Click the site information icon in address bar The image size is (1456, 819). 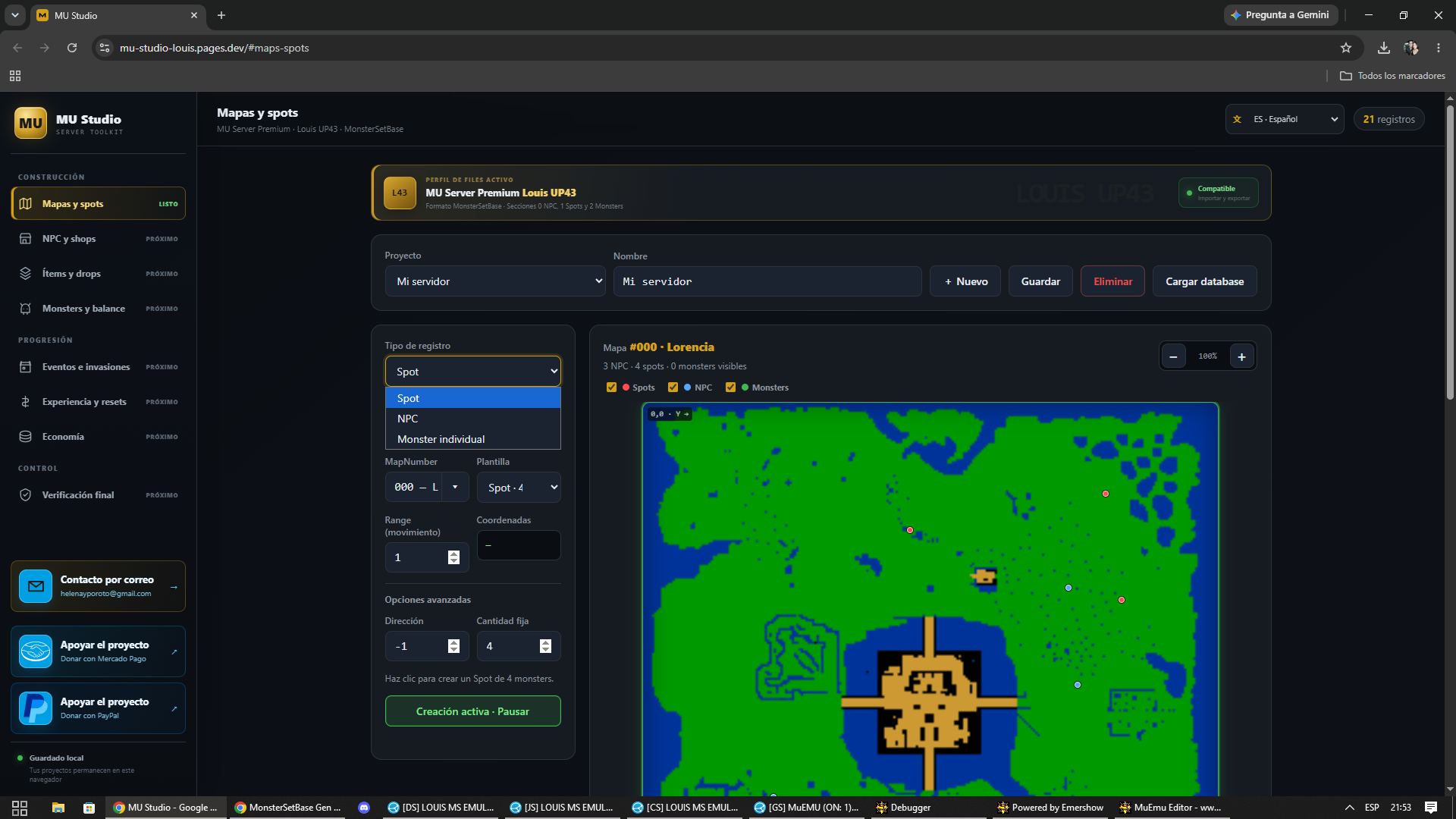point(105,48)
